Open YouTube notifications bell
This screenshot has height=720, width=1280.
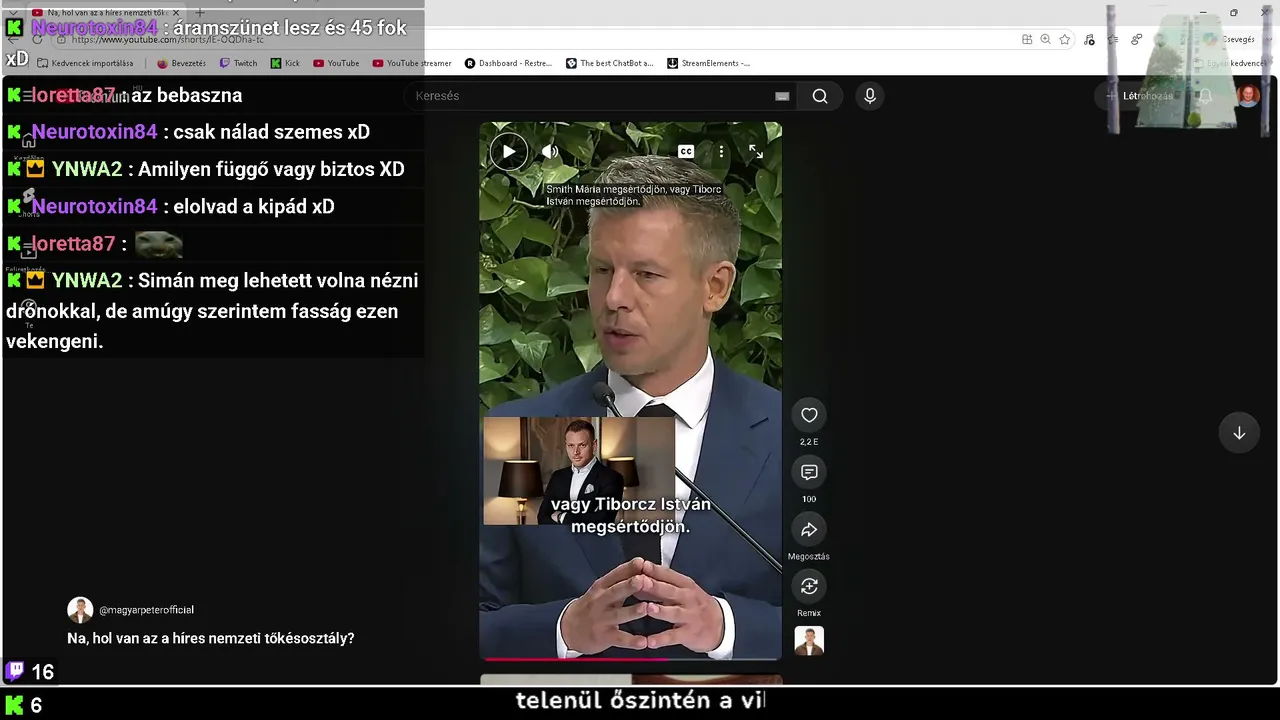1206,96
